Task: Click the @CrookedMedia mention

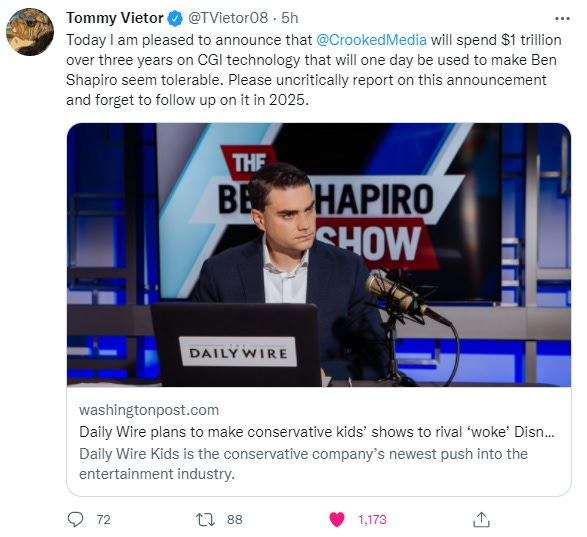Action: [371, 40]
